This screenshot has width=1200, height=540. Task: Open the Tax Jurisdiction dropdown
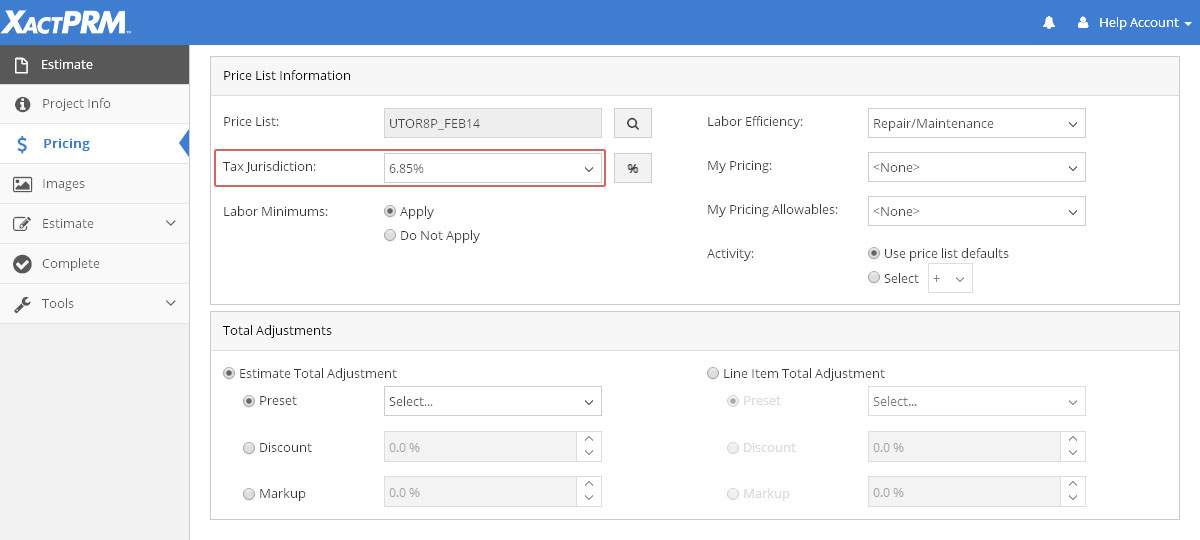tap(493, 169)
